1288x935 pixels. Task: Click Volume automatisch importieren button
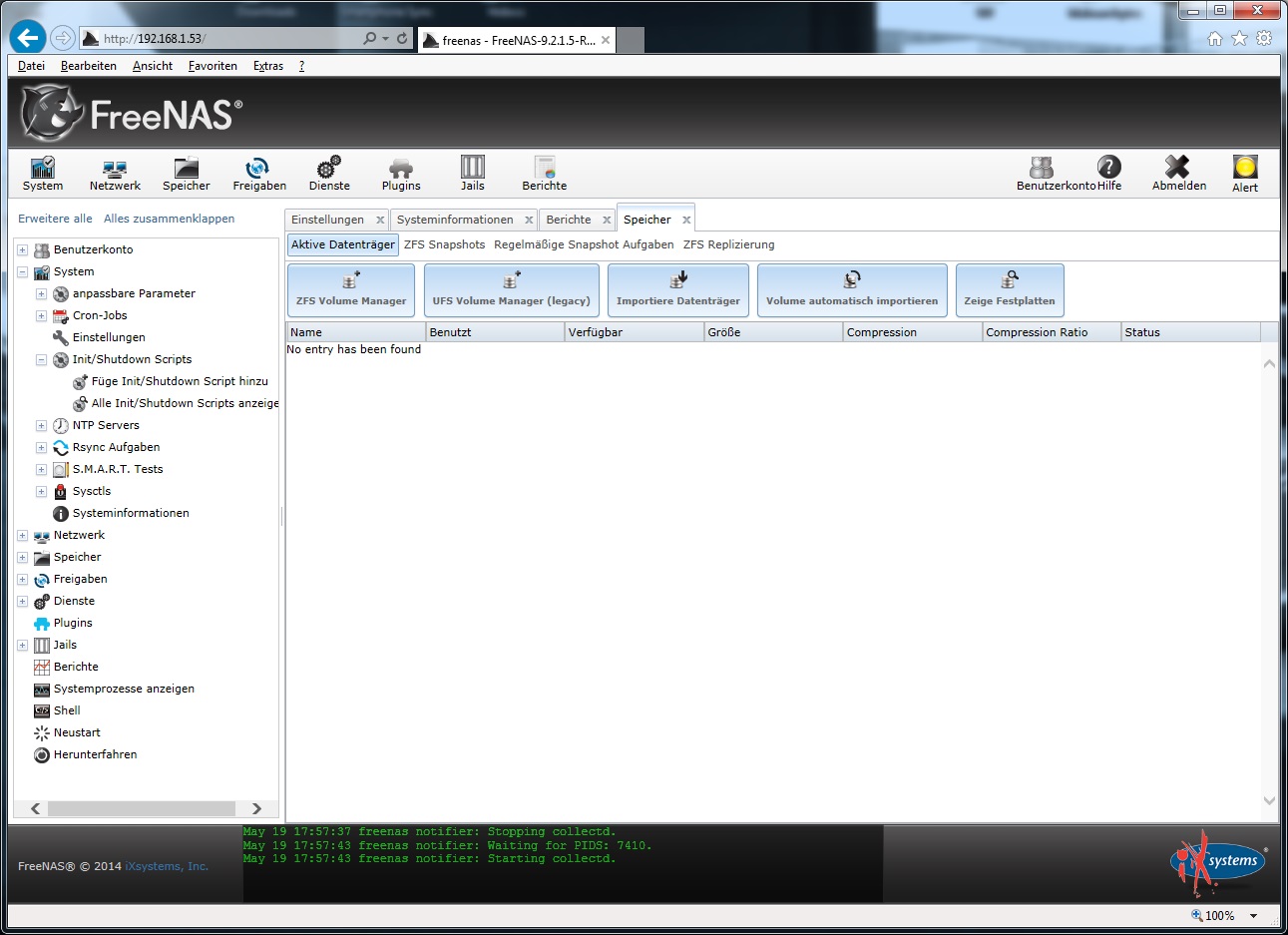pyautogui.click(x=852, y=290)
